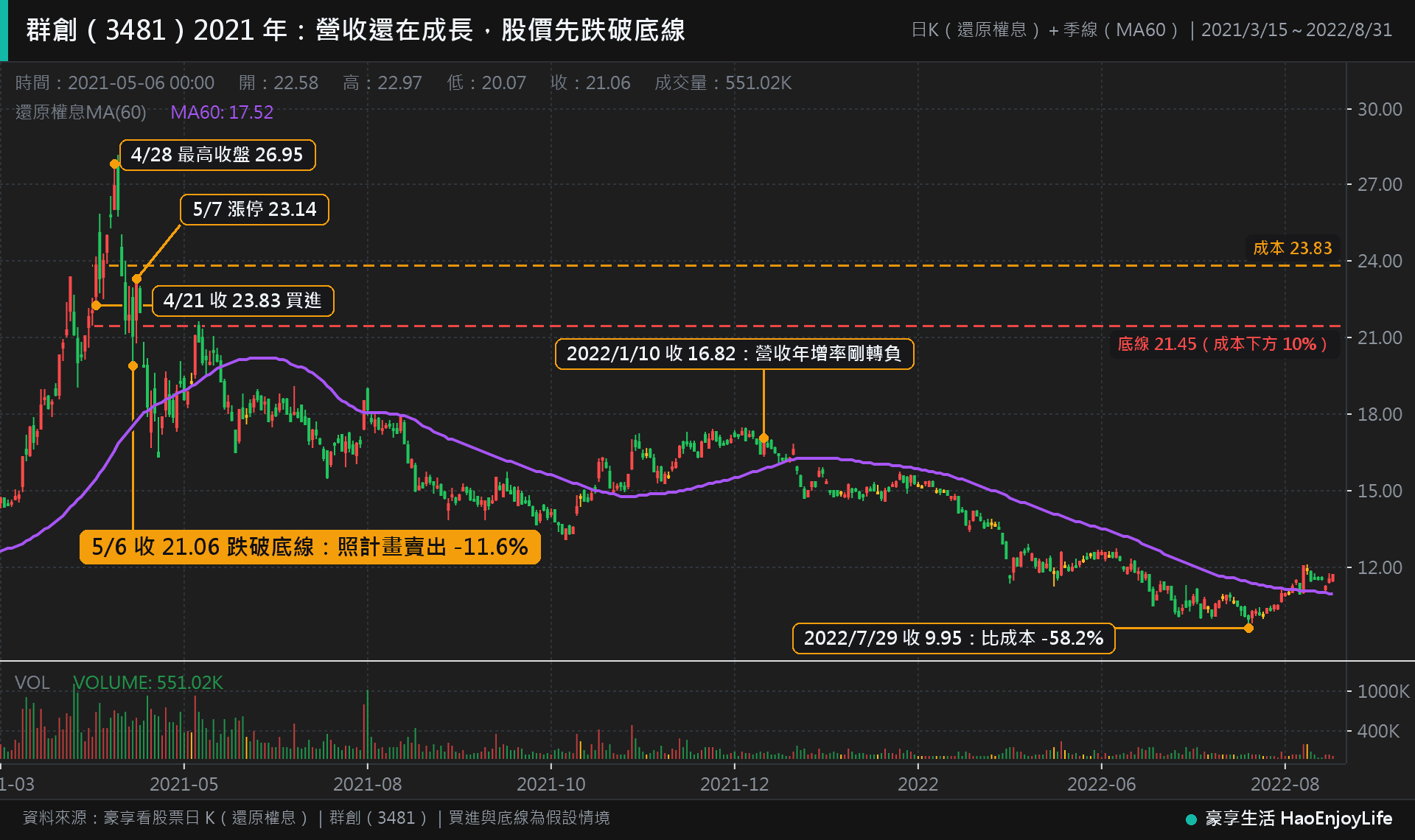Click the 2022-08 date axis label
The width and height of the screenshot is (1415, 840).
1285,784
